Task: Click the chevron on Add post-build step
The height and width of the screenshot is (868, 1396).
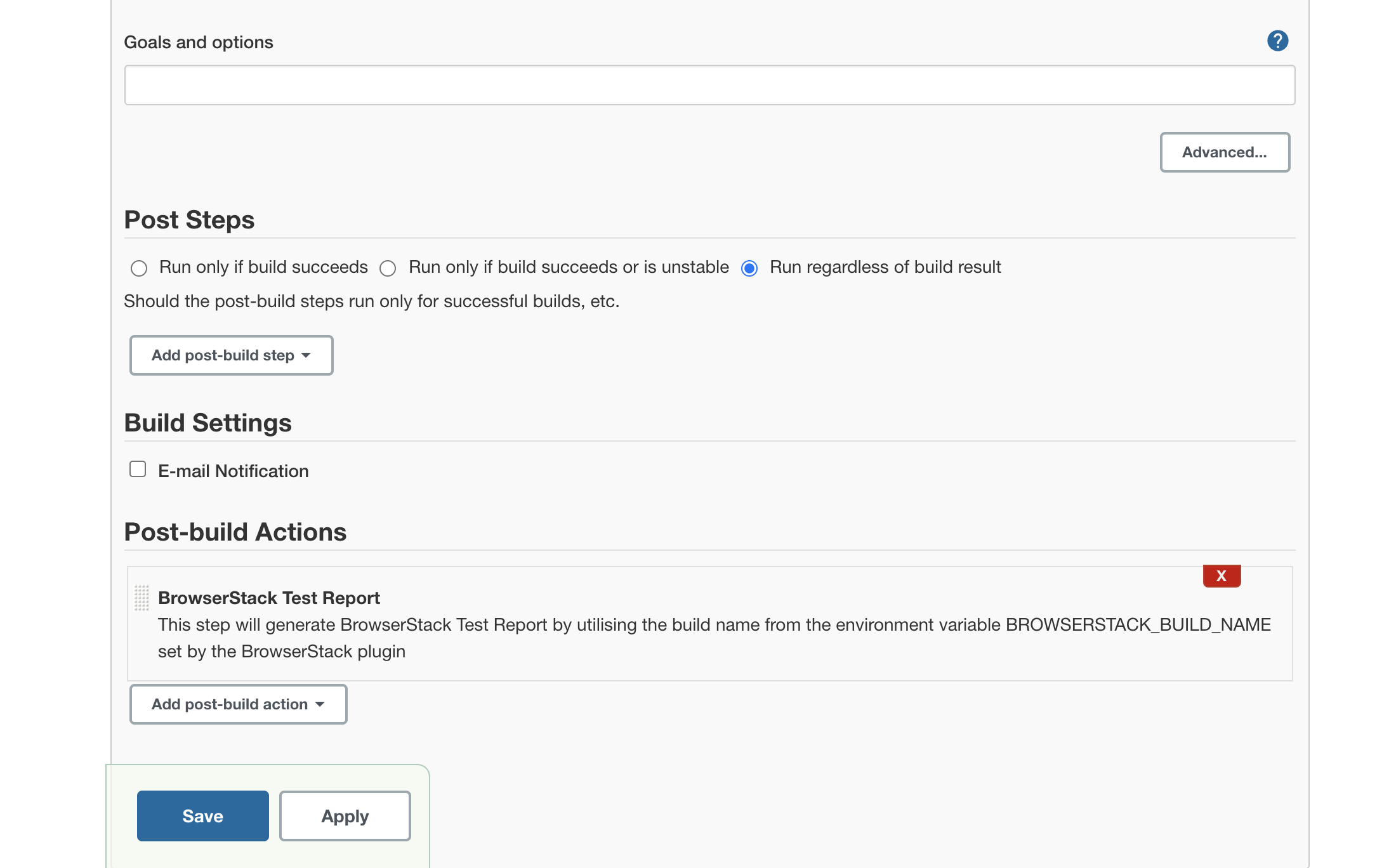Action: pos(308,356)
